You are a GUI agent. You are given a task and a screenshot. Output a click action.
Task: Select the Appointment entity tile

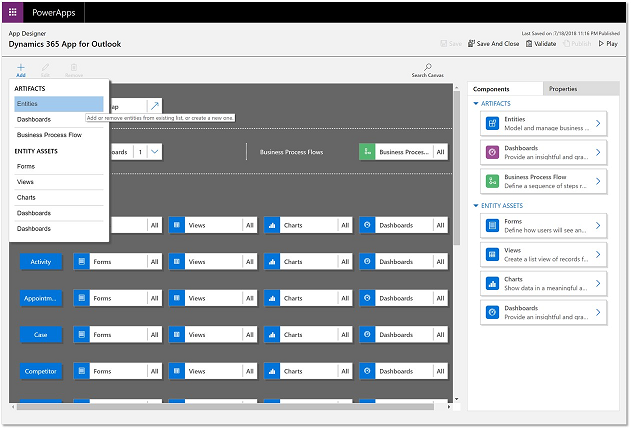pos(41,298)
